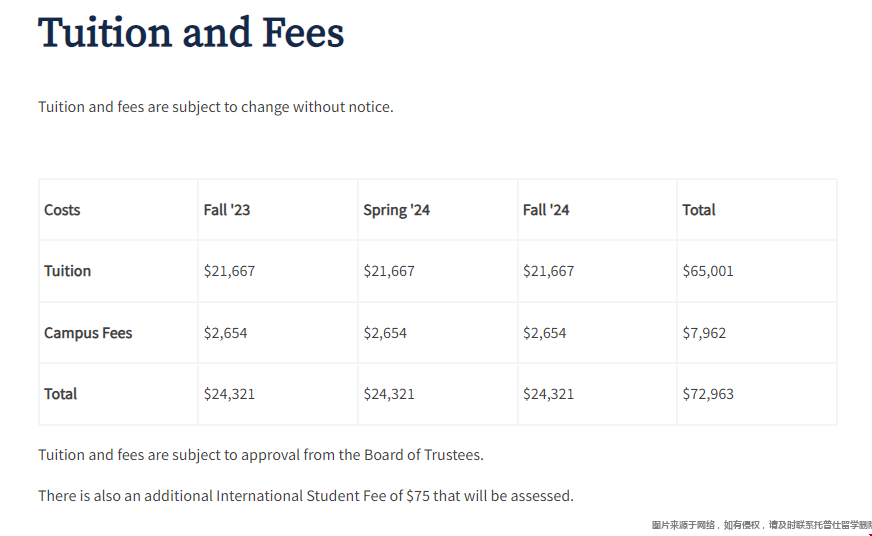Click the "Fall '23" column header
The image size is (872, 536).
click(x=226, y=210)
